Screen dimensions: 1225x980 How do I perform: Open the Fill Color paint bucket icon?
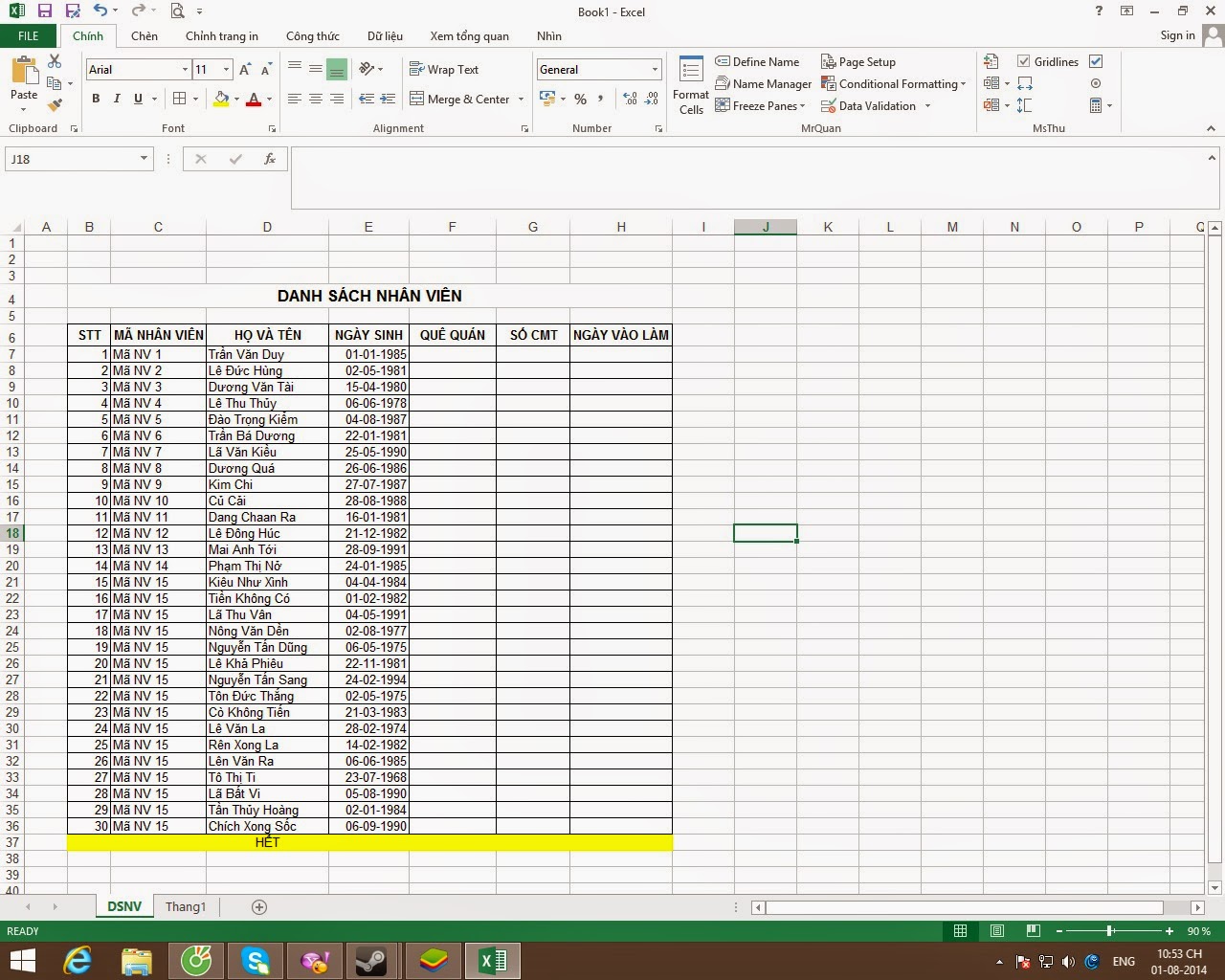coord(219,99)
